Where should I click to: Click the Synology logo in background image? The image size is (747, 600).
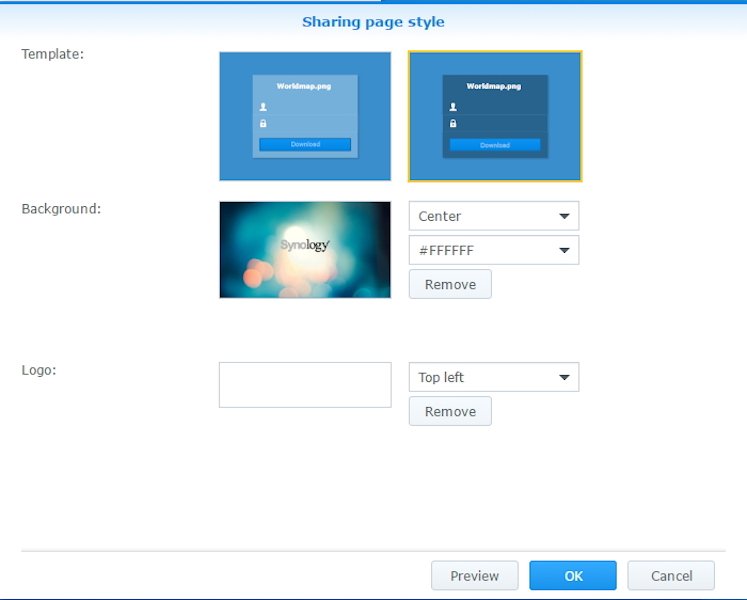tap(304, 244)
